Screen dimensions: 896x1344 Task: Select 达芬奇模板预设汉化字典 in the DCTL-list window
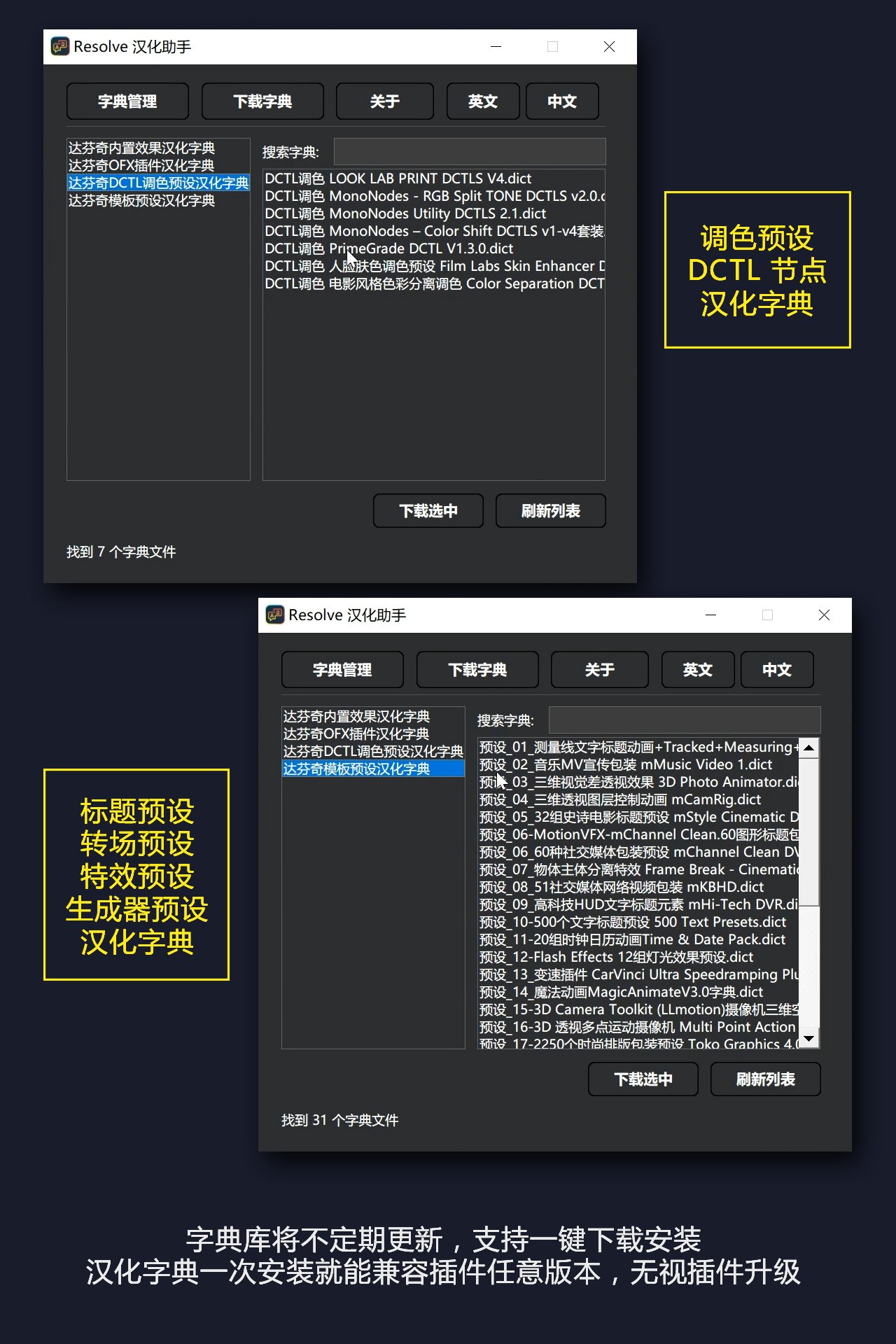158,200
